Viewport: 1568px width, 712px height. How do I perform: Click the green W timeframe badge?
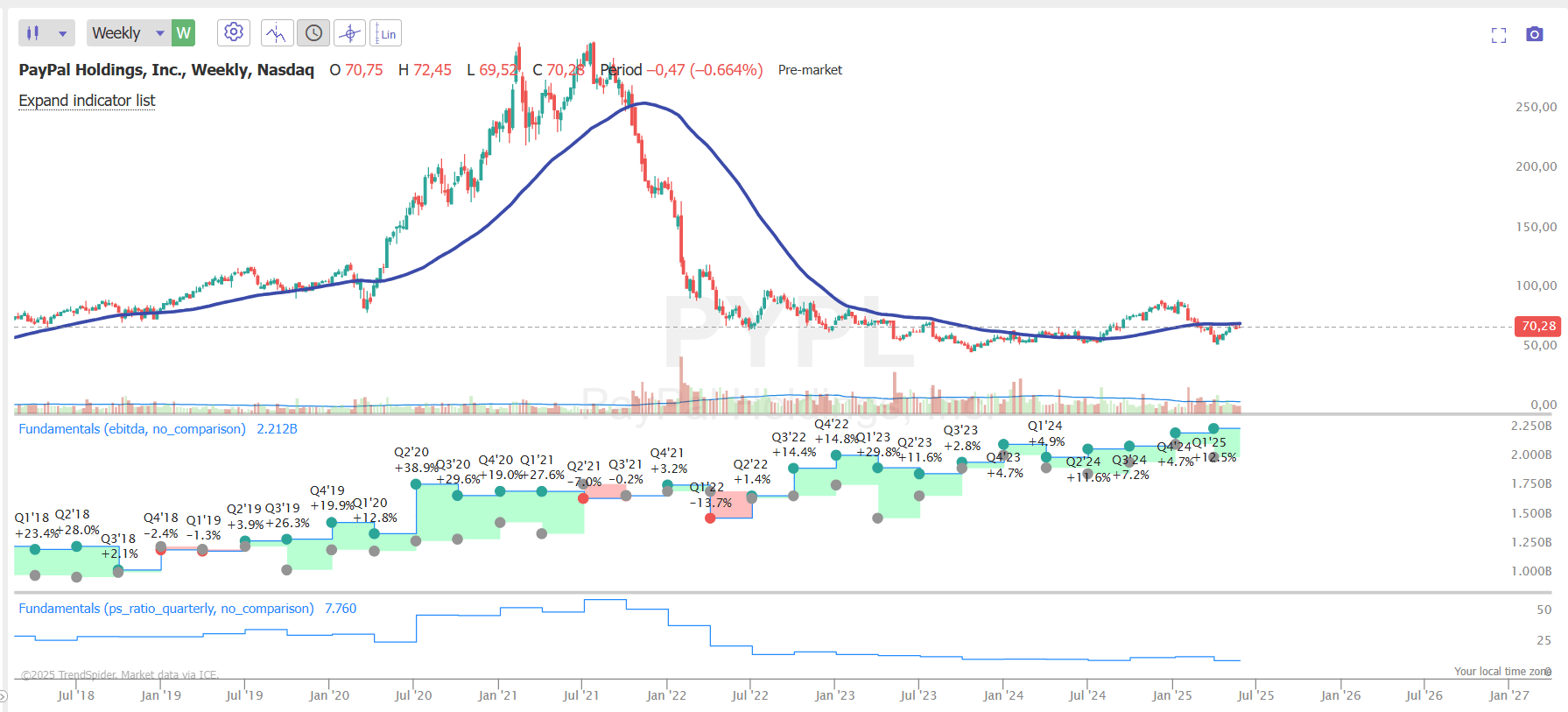click(183, 33)
